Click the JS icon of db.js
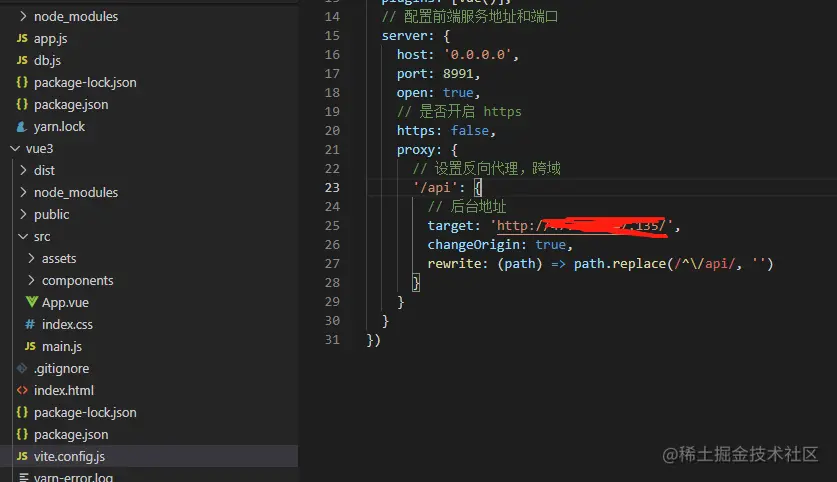Image resolution: width=837 pixels, height=482 pixels. tap(22, 60)
